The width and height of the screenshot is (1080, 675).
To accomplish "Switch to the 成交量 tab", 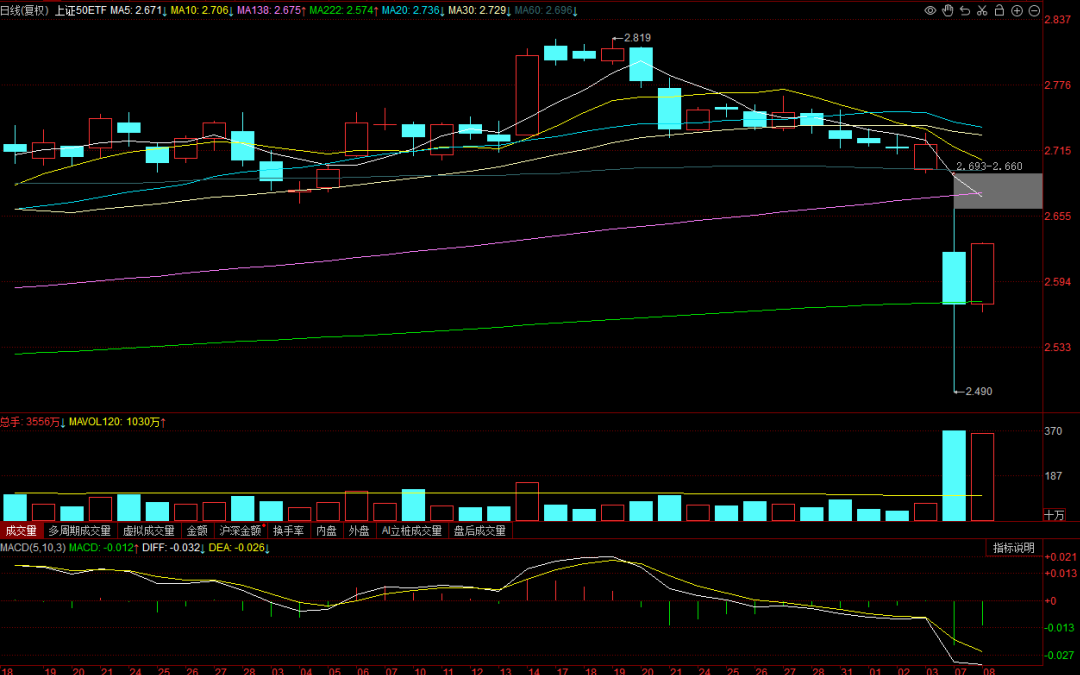I will pyautogui.click(x=21, y=530).
